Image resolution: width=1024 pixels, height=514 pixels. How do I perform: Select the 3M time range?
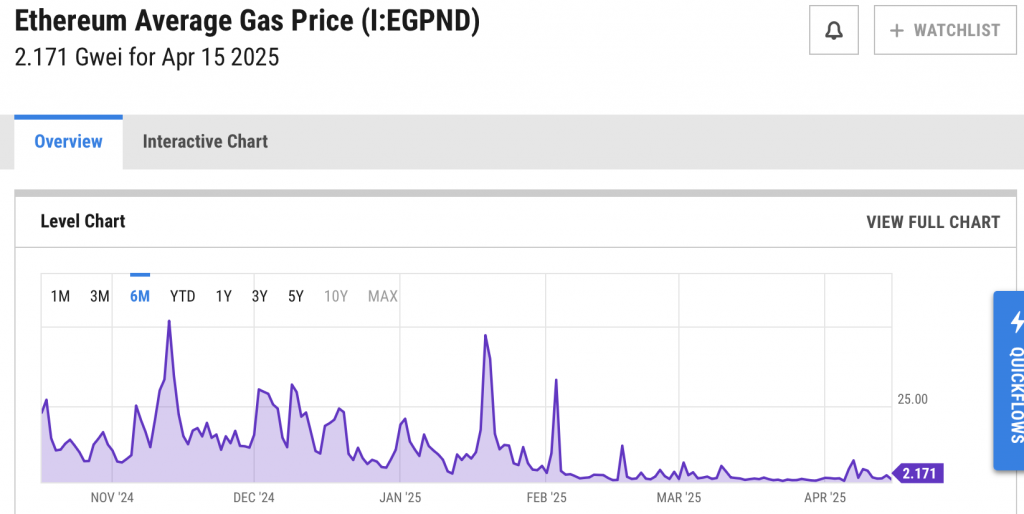point(100,296)
